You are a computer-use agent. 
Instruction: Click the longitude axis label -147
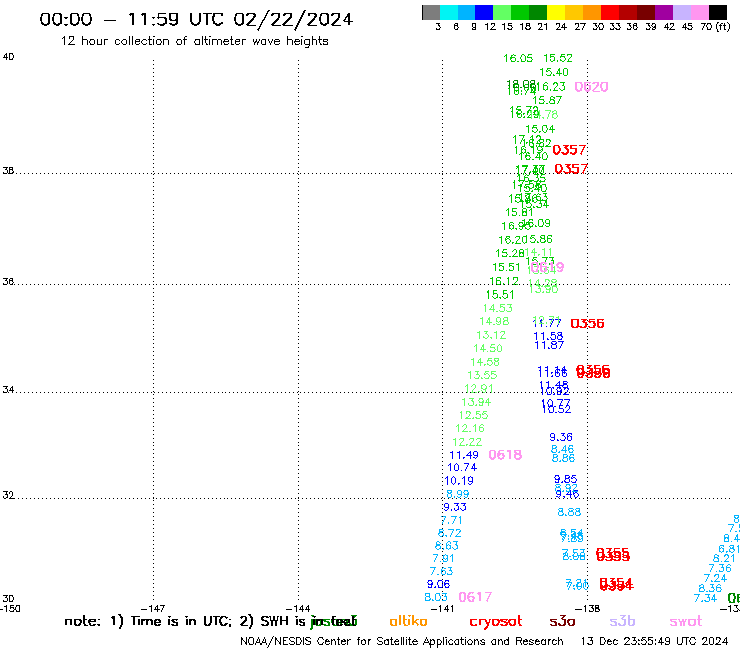(x=153, y=609)
